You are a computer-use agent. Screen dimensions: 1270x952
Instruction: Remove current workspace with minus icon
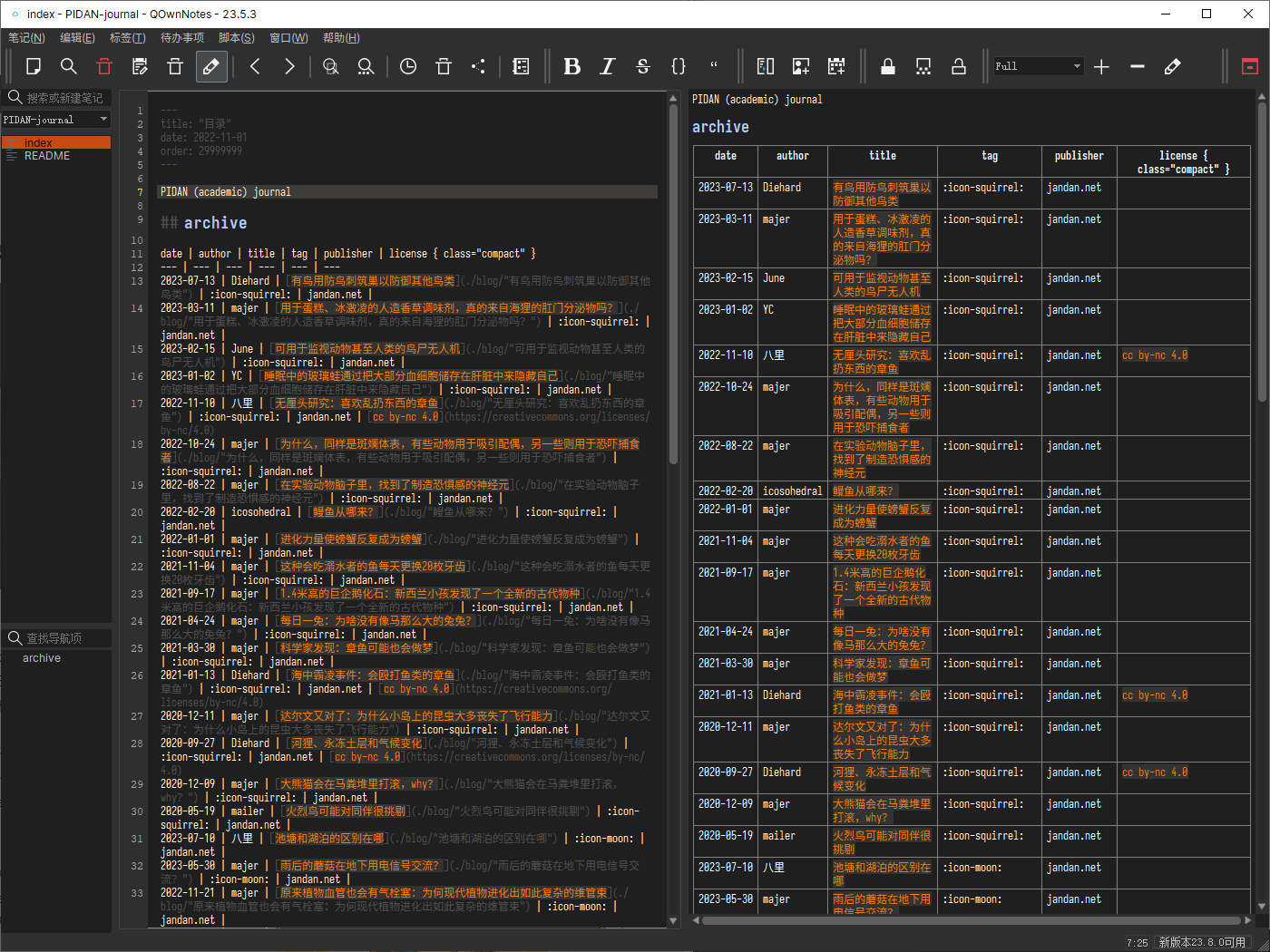coord(1138,66)
